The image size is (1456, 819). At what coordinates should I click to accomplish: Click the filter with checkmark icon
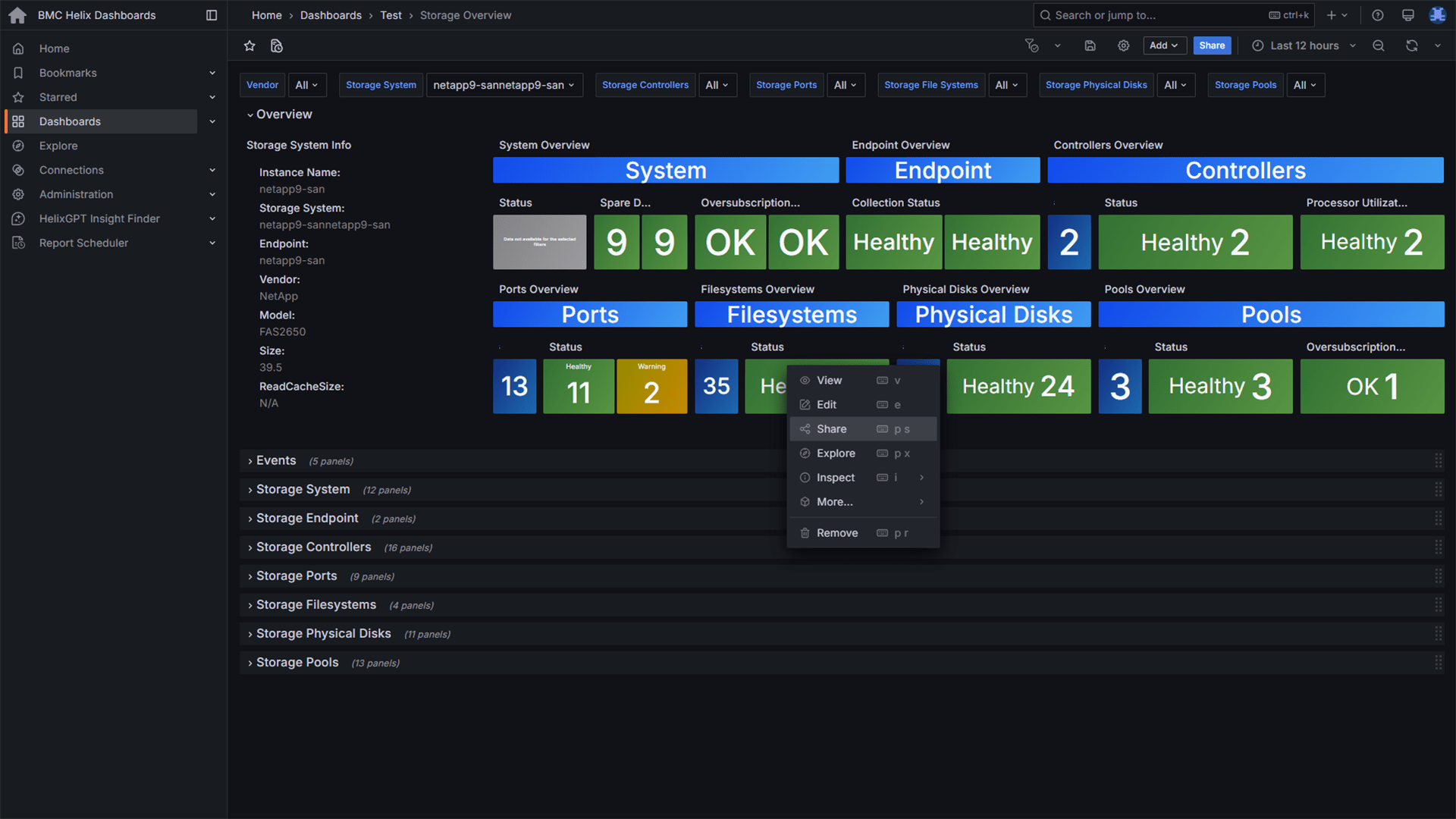[1031, 46]
